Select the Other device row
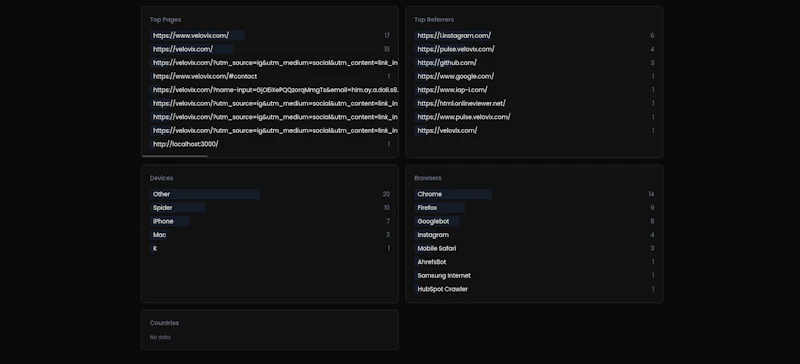The height and width of the screenshot is (364, 800). tap(270, 195)
